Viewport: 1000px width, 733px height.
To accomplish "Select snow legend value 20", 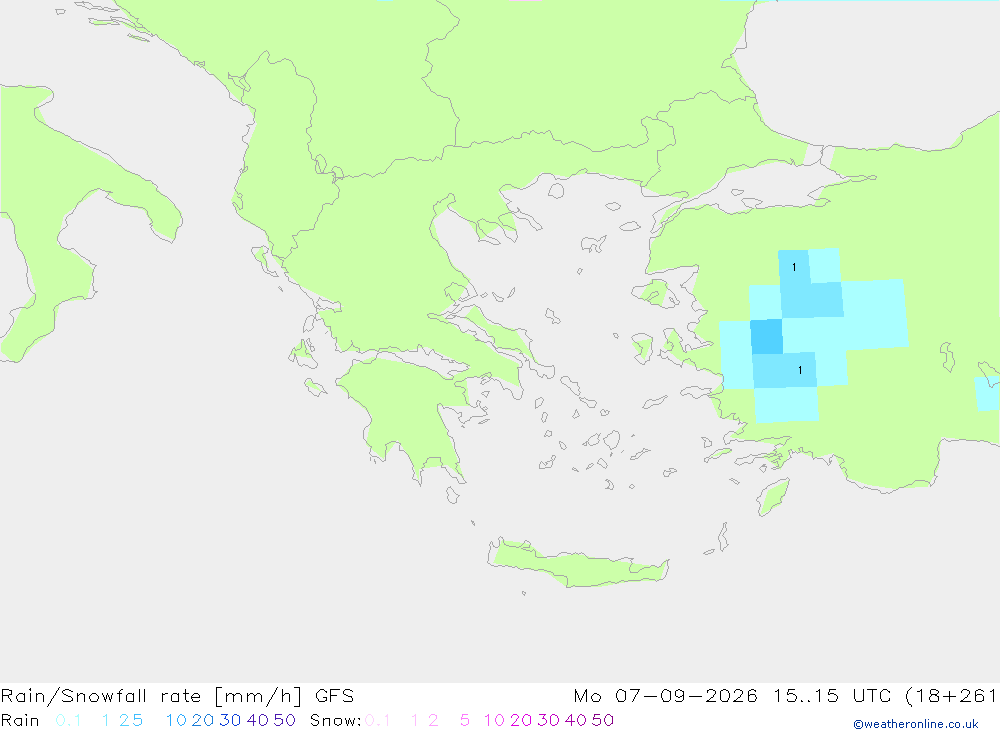I will pos(520,720).
